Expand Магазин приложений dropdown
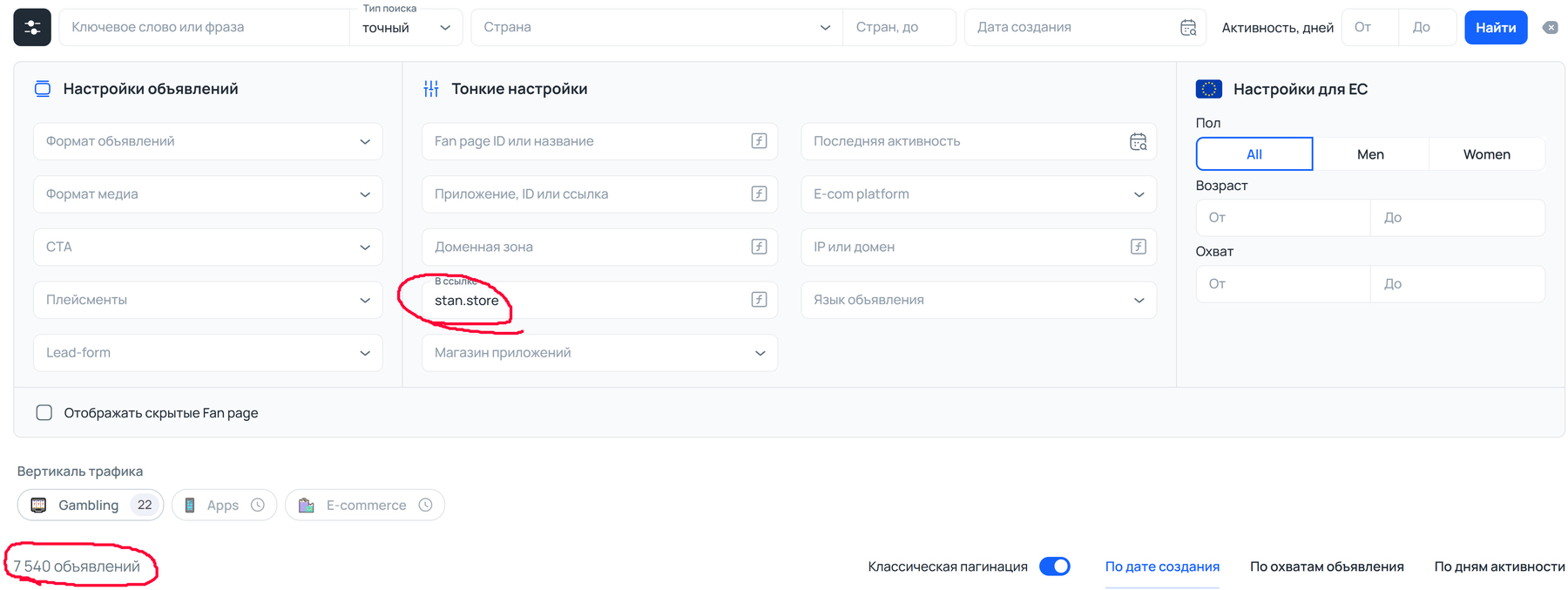Screen dimensions: 1568x590 [x=600, y=352]
